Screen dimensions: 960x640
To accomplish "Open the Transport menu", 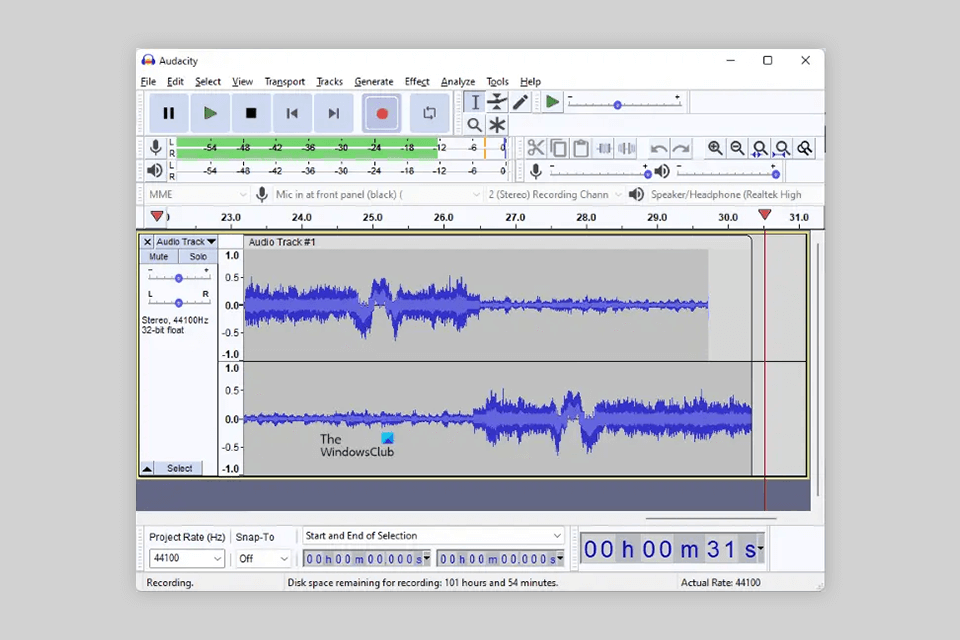I will pyautogui.click(x=285, y=81).
